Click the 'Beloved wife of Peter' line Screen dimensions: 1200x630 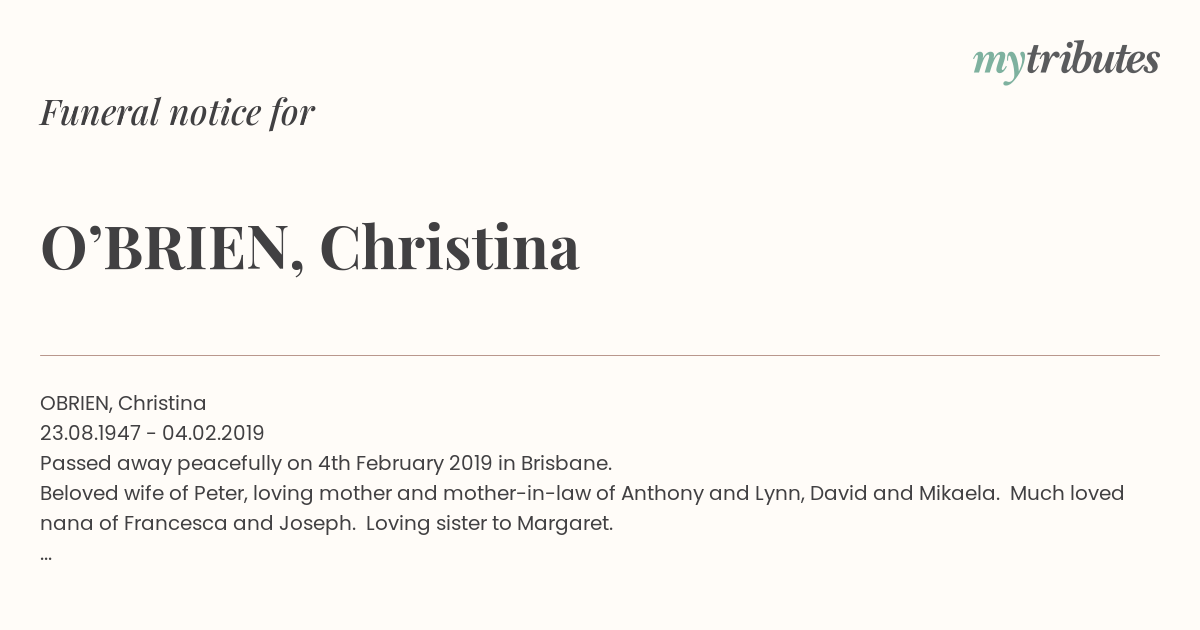click(x=582, y=493)
